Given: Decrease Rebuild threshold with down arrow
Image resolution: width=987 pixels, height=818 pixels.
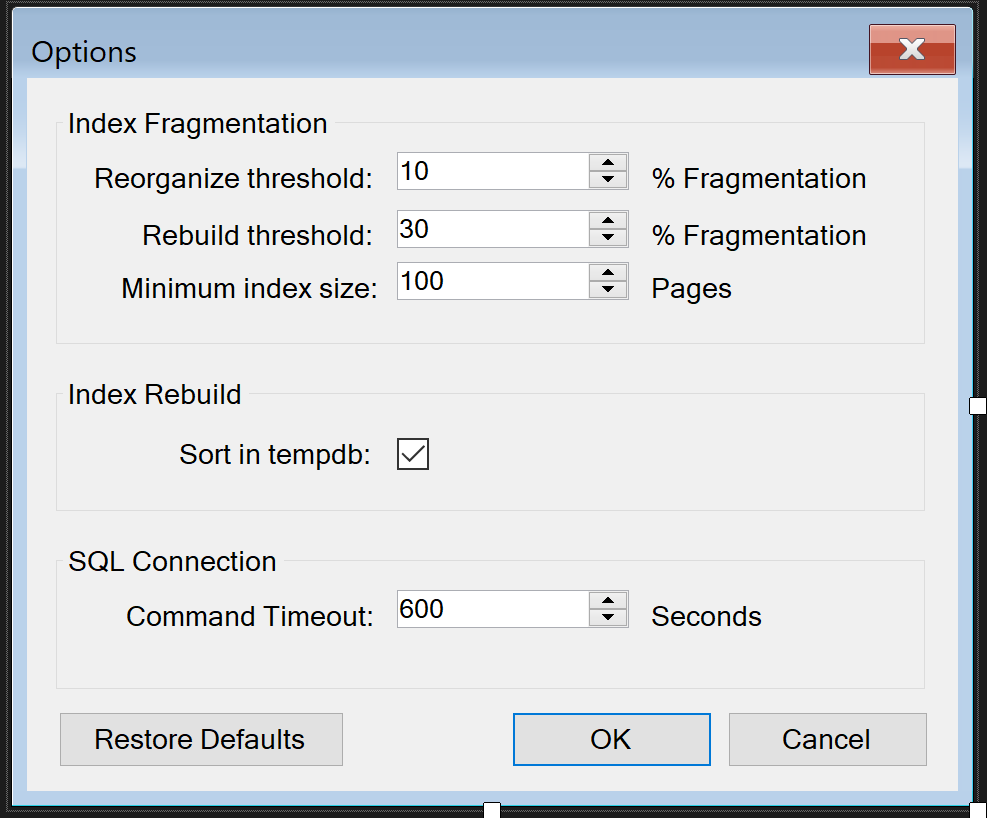Looking at the screenshot, I should tap(608, 237).
